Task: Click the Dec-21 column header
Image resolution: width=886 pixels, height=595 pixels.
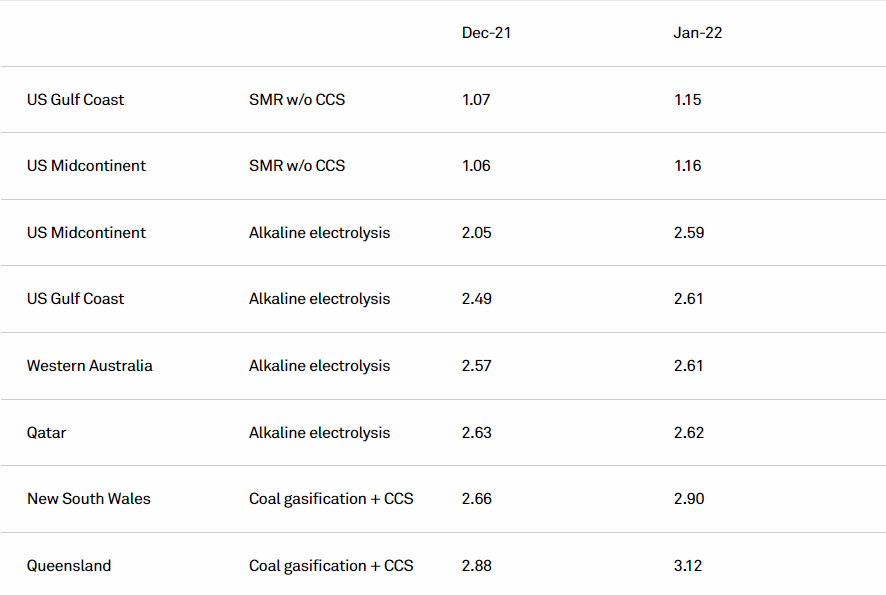Action: click(486, 33)
